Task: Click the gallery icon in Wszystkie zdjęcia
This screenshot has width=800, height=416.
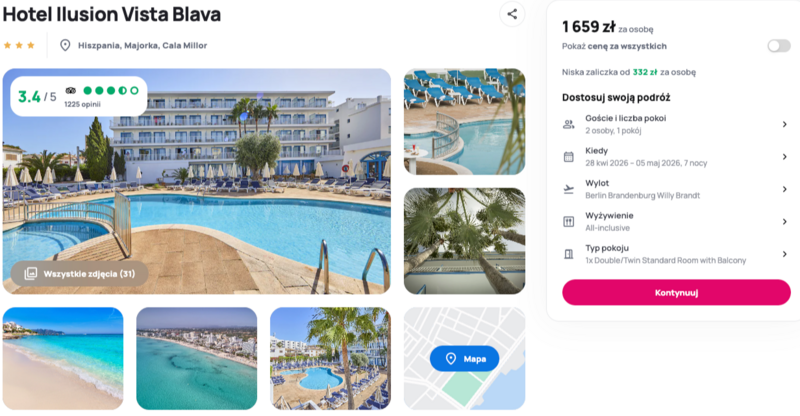Action: (x=31, y=274)
